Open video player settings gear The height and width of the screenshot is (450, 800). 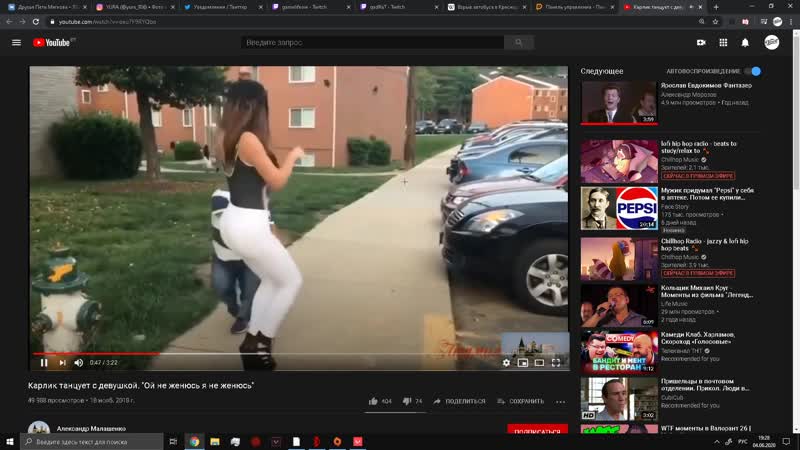[506, 363]
